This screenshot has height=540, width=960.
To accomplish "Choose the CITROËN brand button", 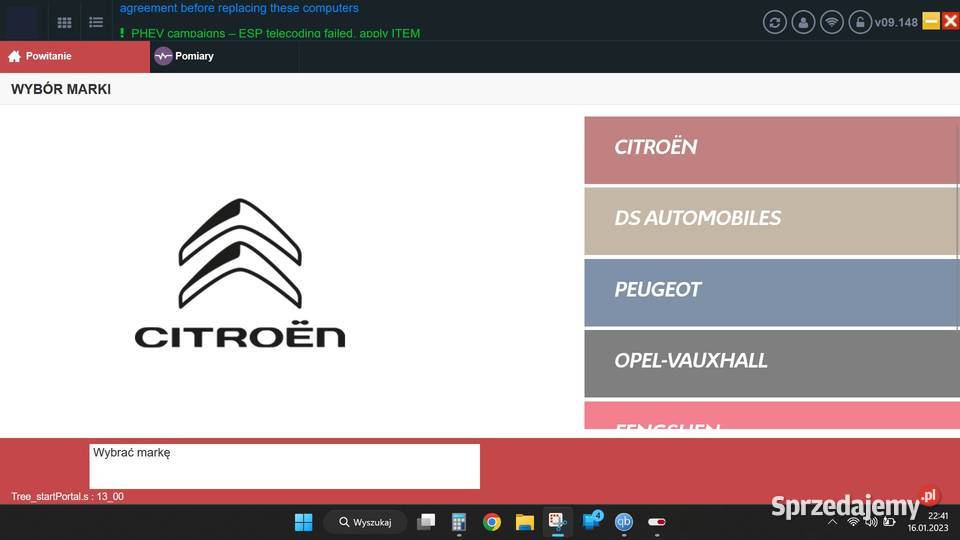I will (x=772, y=150).
